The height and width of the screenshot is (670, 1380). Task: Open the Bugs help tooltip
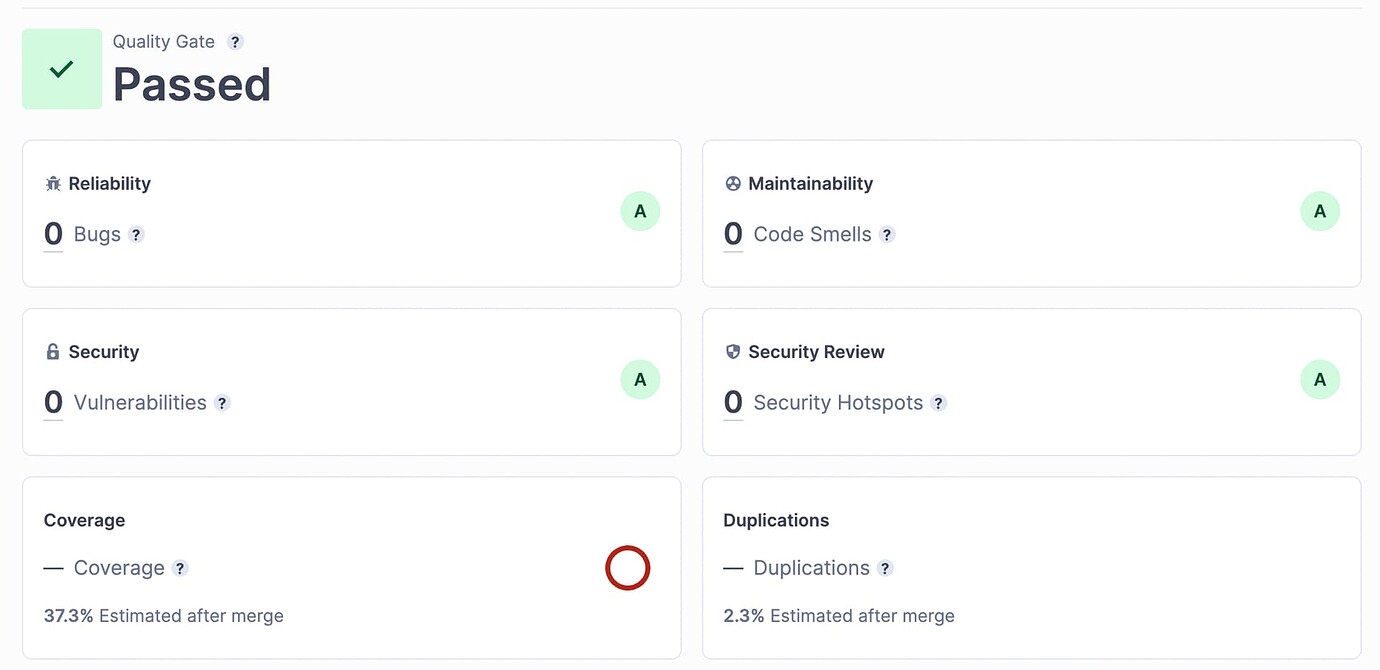pos(137,235)
